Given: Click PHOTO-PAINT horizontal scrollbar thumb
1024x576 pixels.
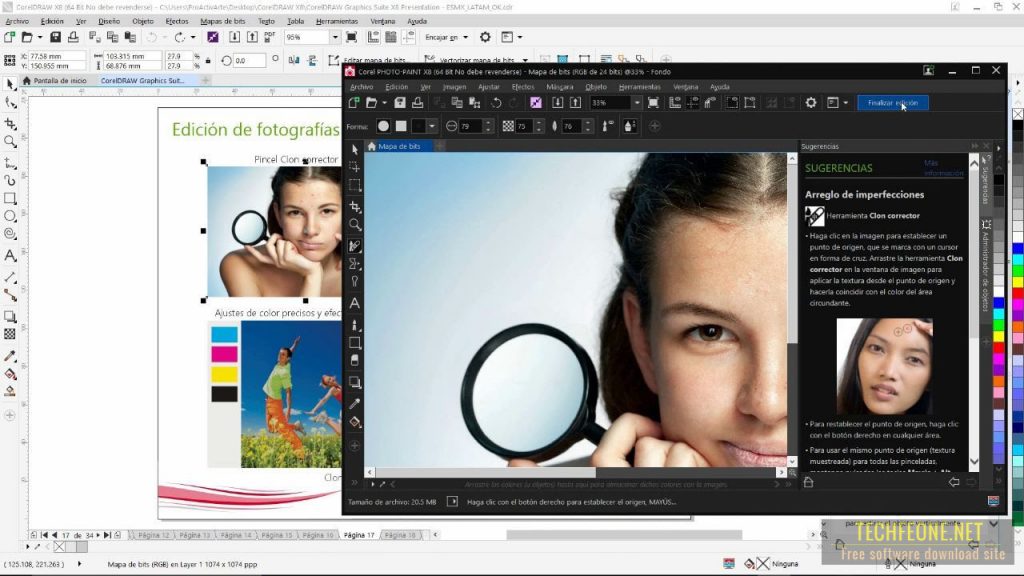Looking at the screenshot, I should click(x=485, y=472).
